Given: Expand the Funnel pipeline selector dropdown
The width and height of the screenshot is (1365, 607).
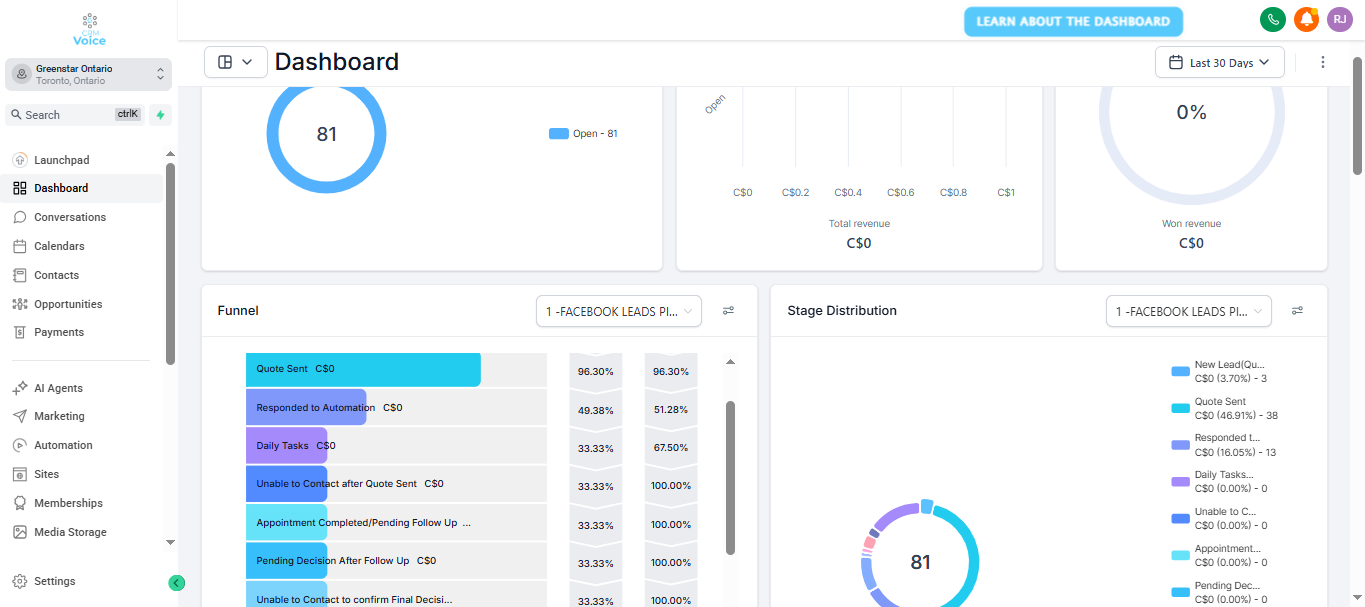Looking at the screenshot, I should pos(618,312).
